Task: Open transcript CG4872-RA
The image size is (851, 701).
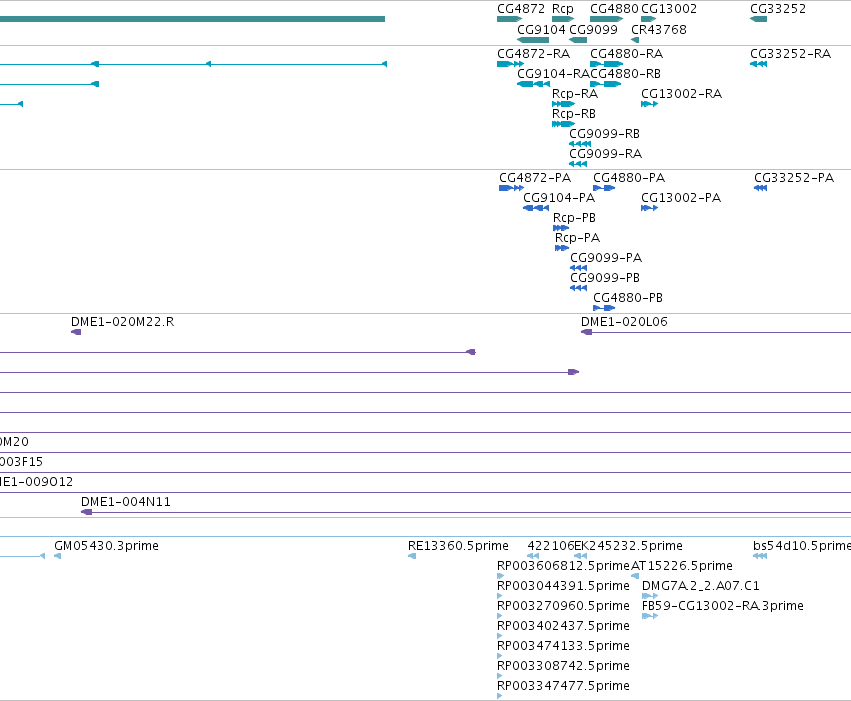Action: 534,54
